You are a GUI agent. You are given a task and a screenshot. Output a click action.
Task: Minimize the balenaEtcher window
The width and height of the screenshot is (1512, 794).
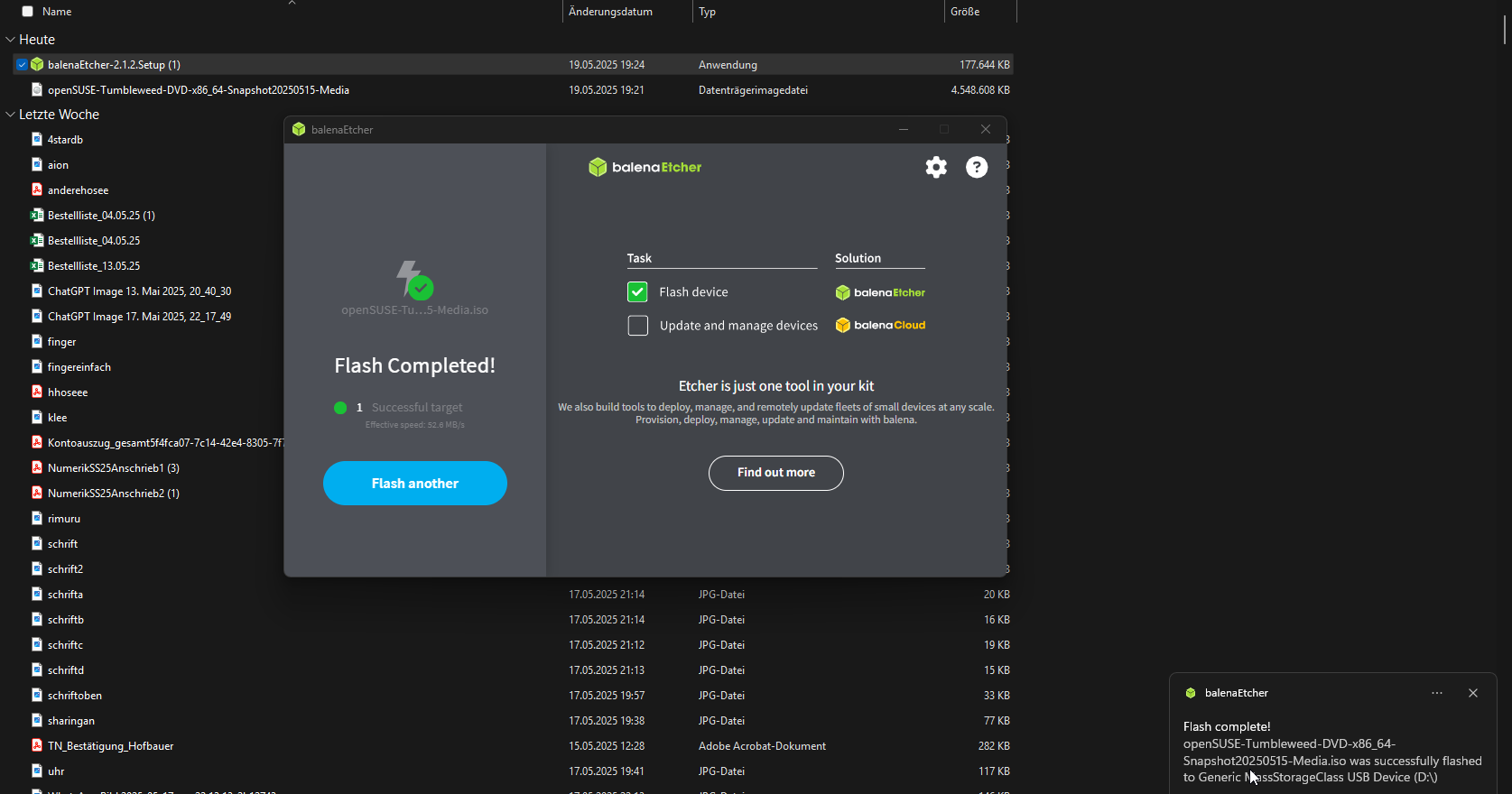pos(903,129)
